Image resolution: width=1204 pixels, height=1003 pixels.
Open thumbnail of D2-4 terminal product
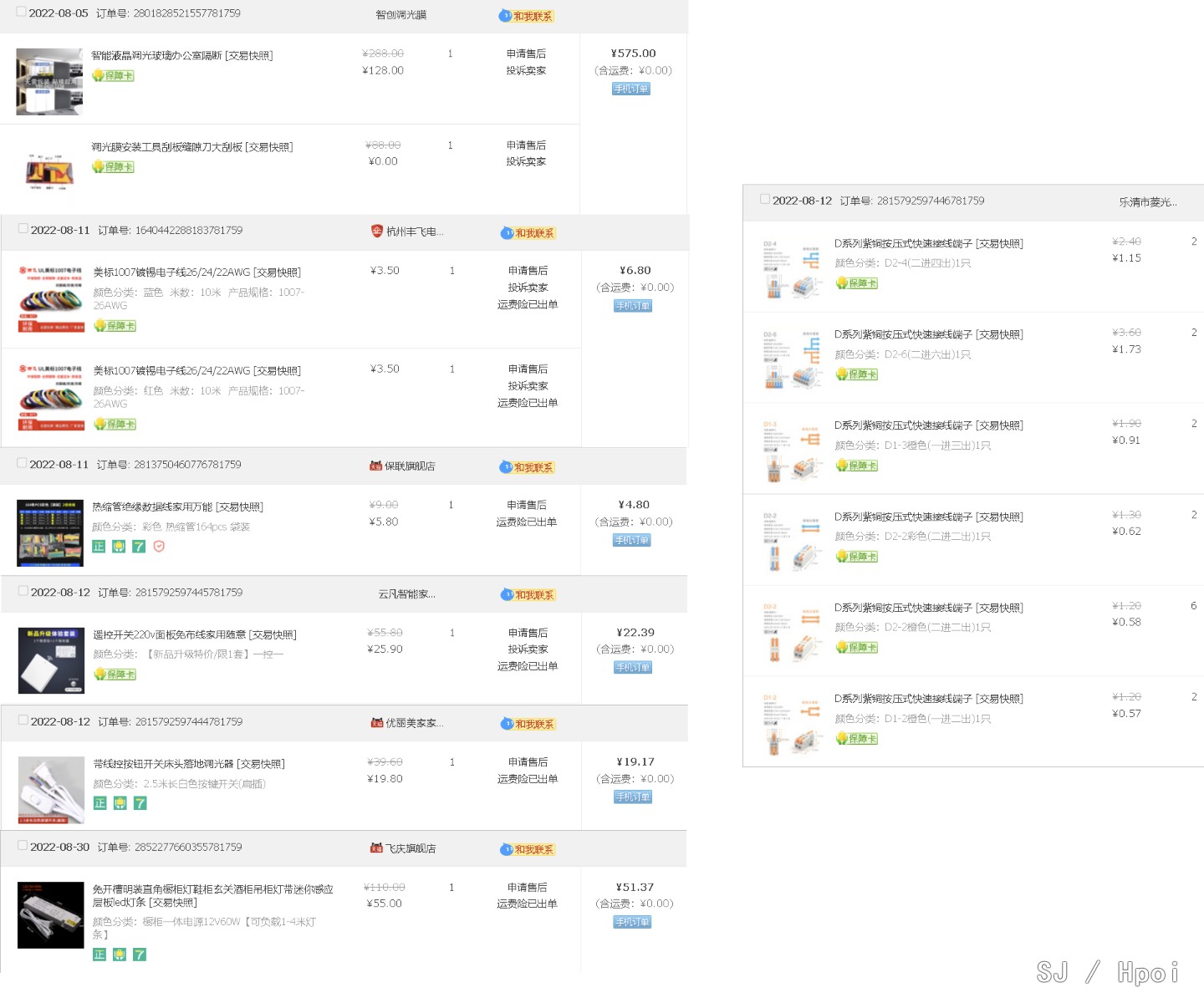click(x=792, y=269)
